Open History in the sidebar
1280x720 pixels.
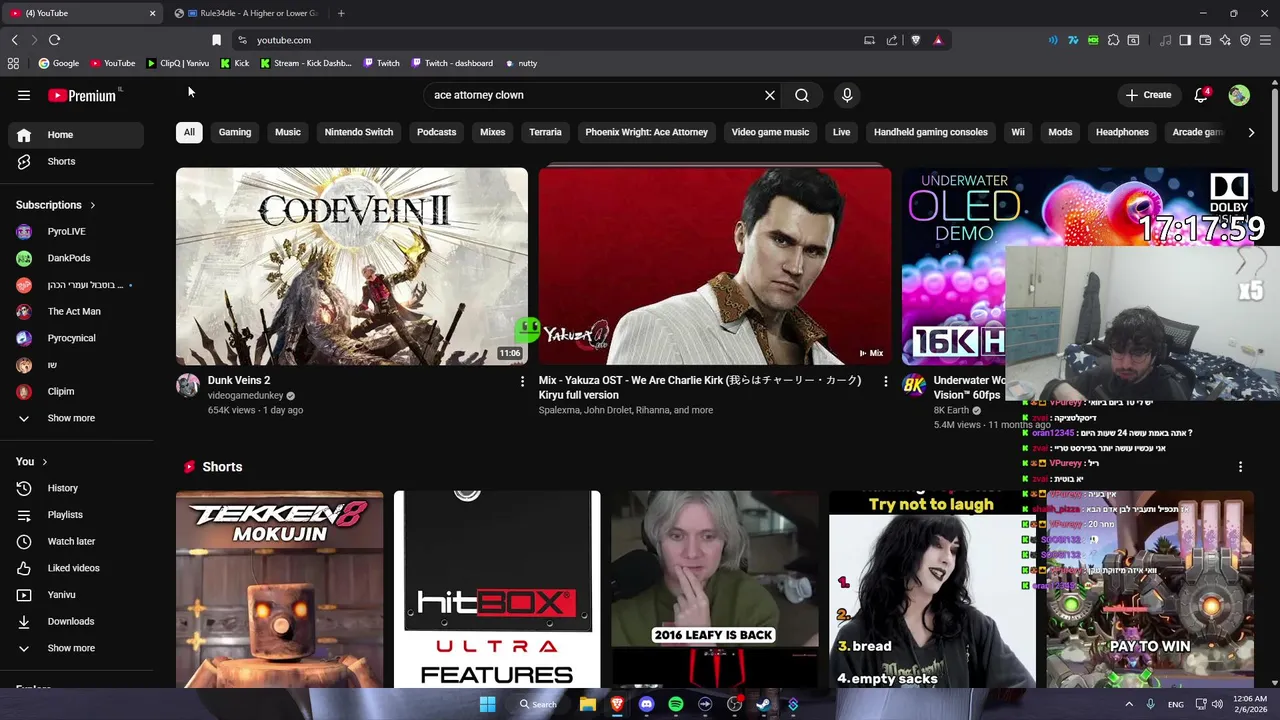click(76, 488)
